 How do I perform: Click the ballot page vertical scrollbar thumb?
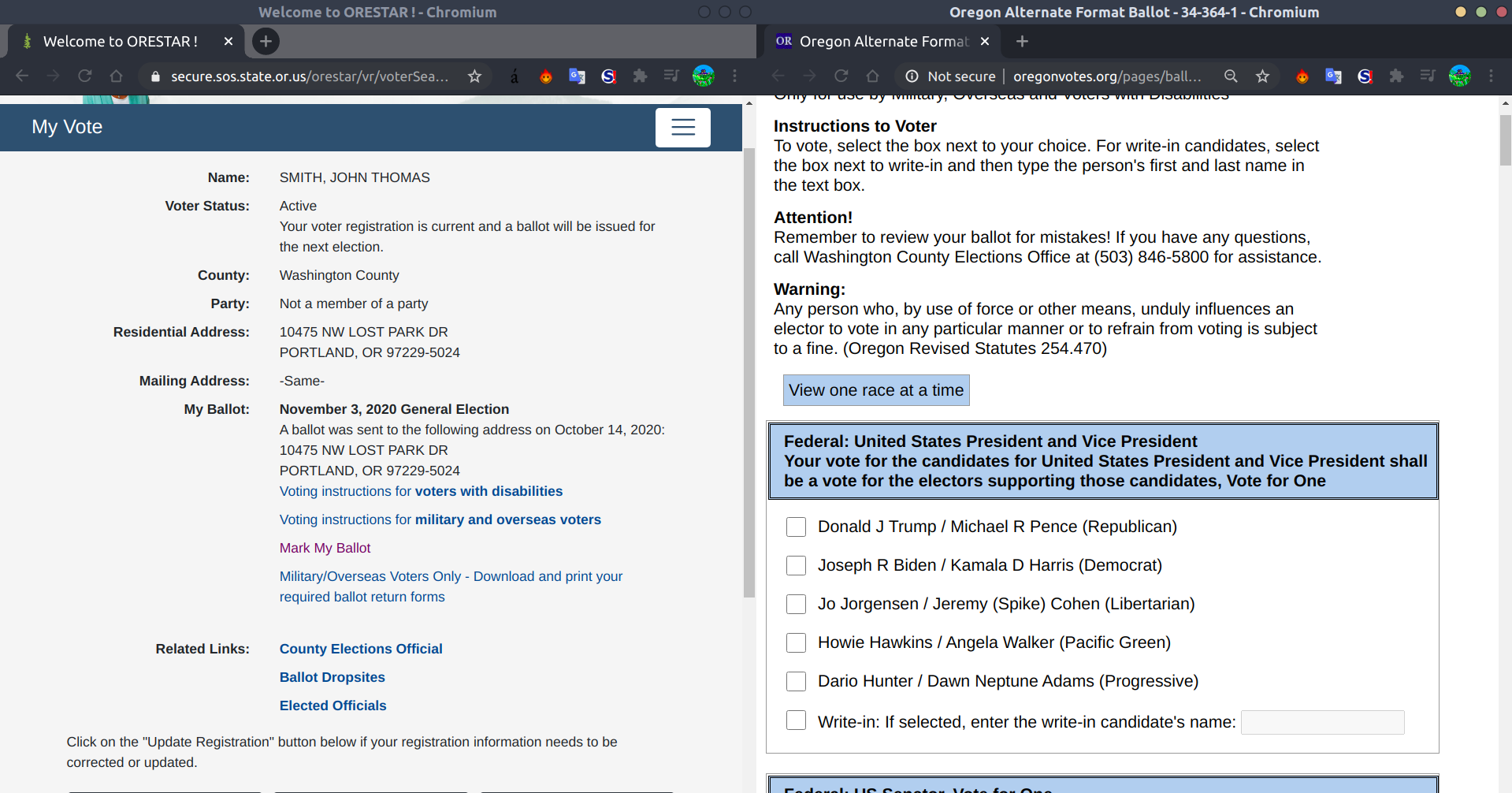coord(1505,140)
